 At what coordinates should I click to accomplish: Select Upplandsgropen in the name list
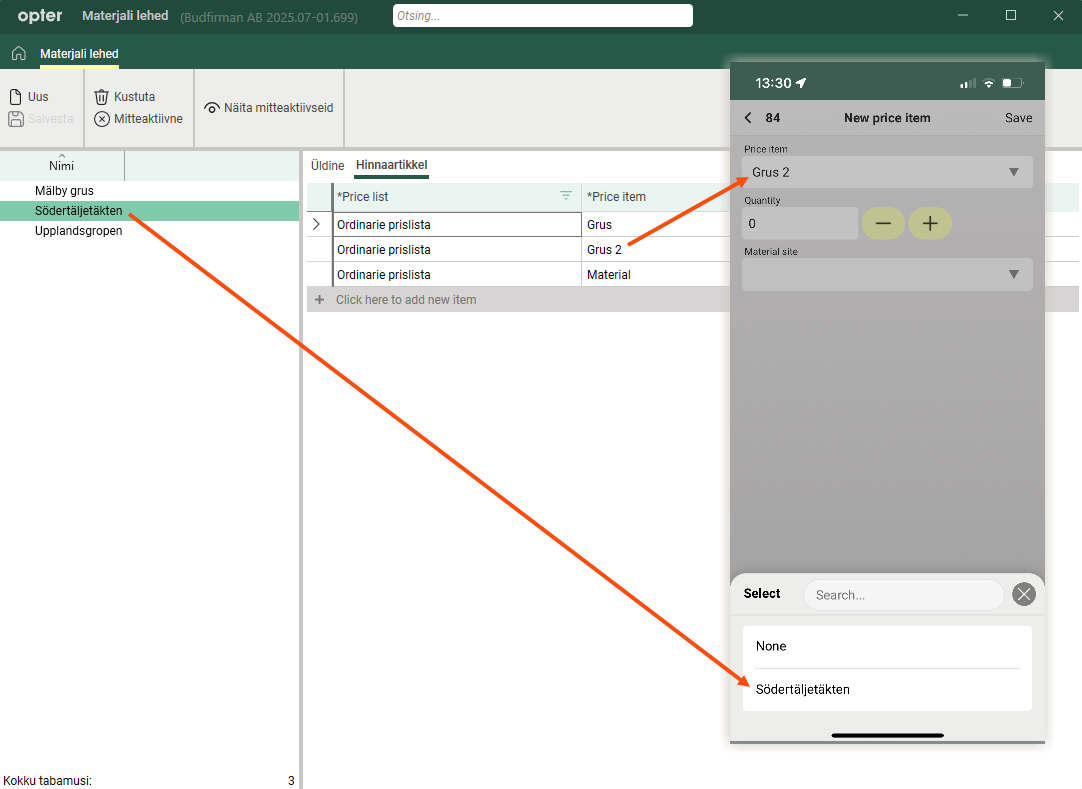point(79,231)
